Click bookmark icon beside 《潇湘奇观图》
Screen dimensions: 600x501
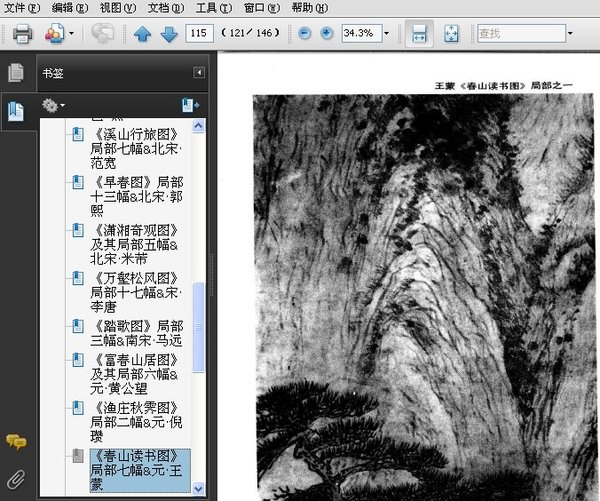tap(78, 230)
